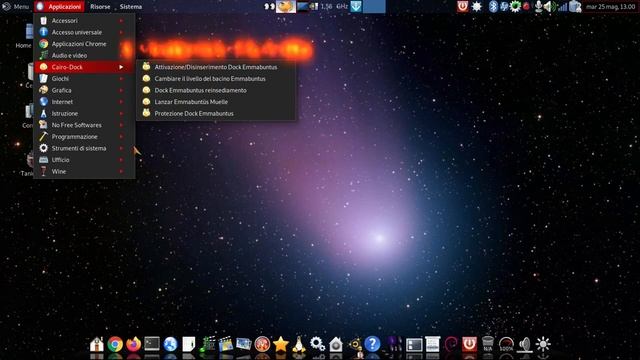The width and height of the screenshot is (640, 360).
Task: Open the Sistema menu
Action: (x=131, y=7)
